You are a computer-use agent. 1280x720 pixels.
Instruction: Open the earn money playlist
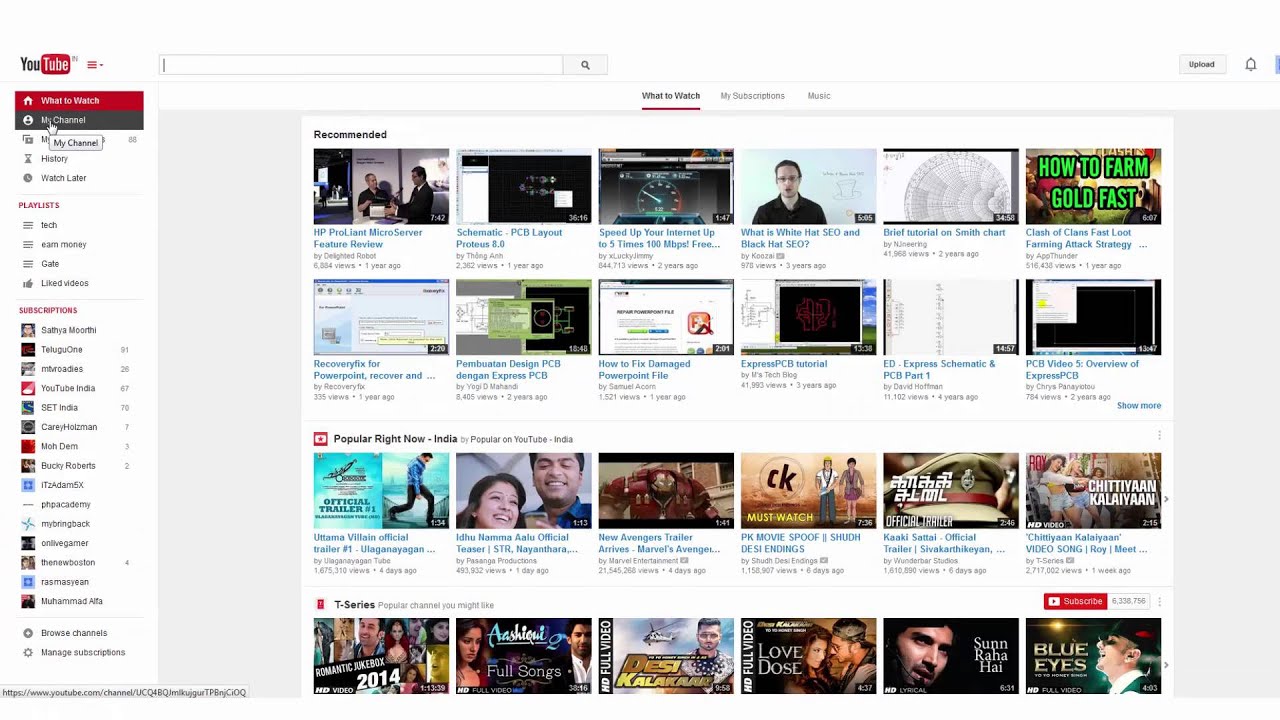coord(63,244)
